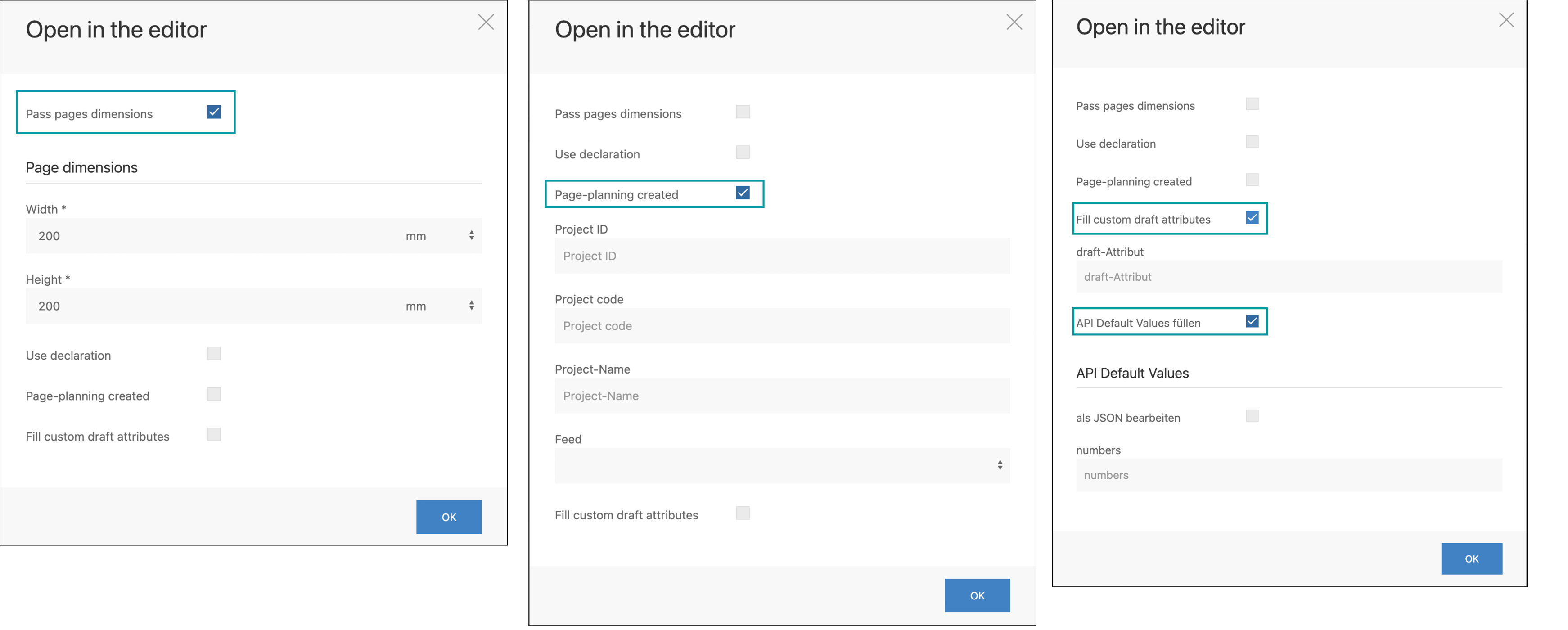Viewport: 1568px width, 630px height.
Task: Close the right Open in the editor dialog
Action: [x=1506, y=20]
